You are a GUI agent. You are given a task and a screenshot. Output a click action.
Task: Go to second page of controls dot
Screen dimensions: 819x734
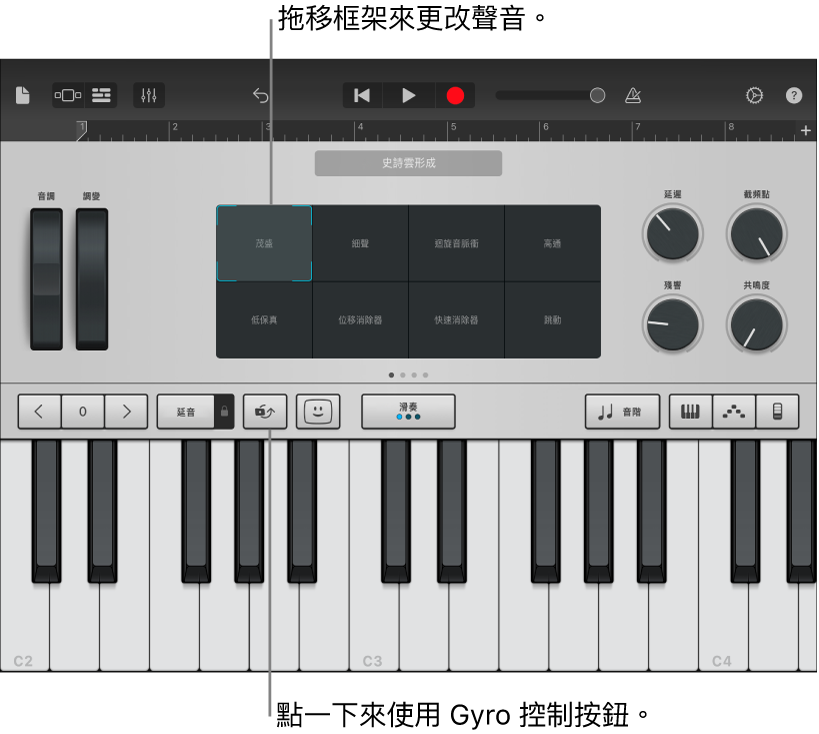click(x=403, y=375)
